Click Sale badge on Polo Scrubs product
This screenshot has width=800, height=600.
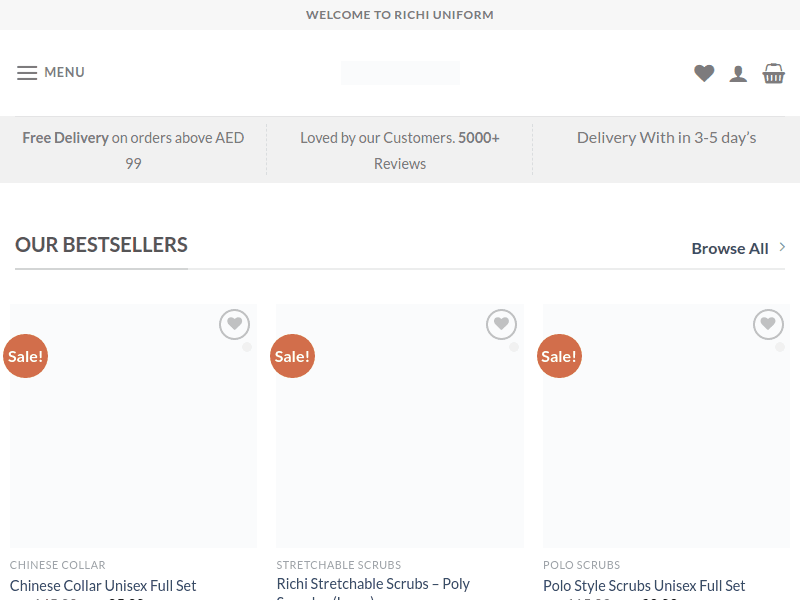(559, 356)
